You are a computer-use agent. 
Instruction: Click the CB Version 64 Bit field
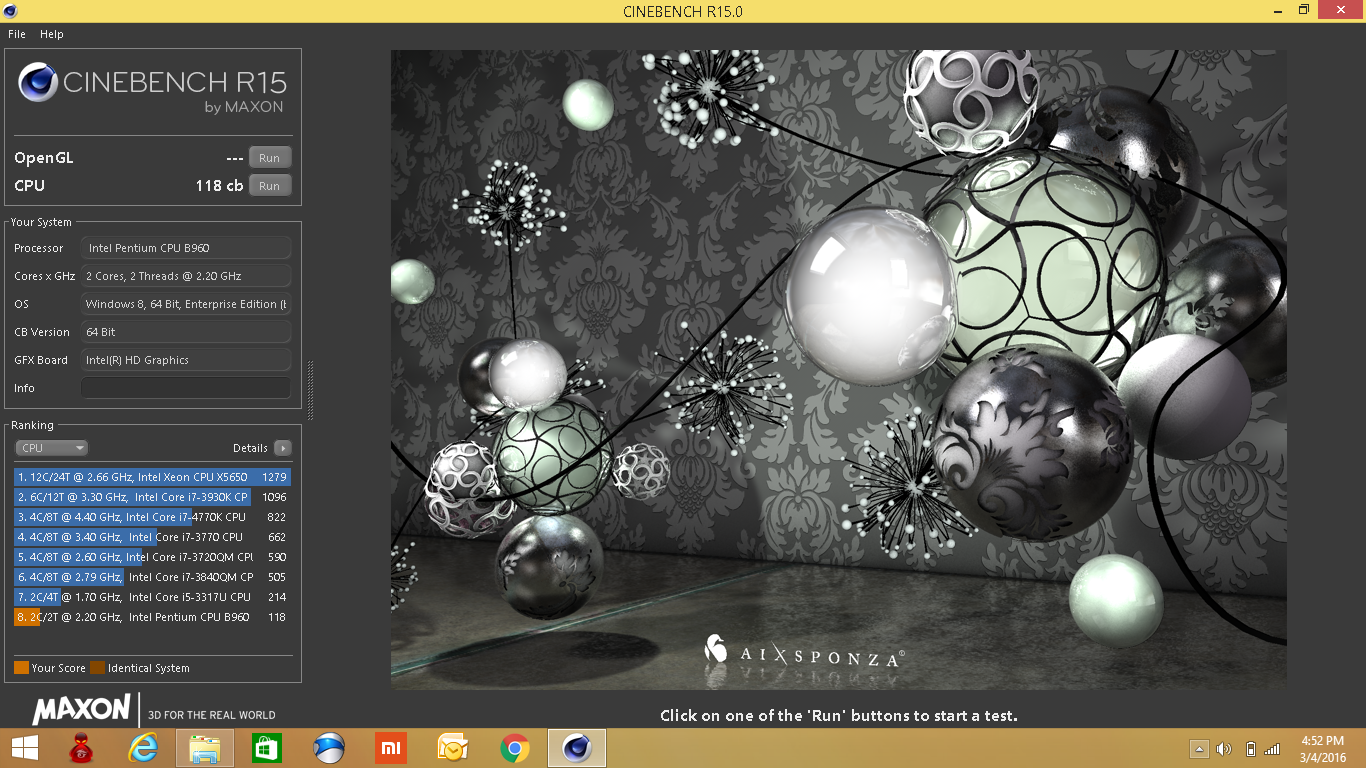(186, 332)
